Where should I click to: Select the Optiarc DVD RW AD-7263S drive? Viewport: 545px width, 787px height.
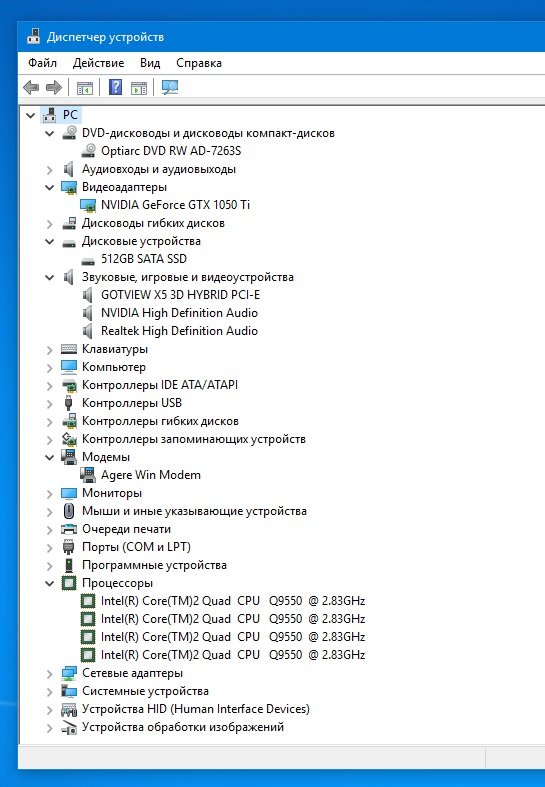point(171,151)
